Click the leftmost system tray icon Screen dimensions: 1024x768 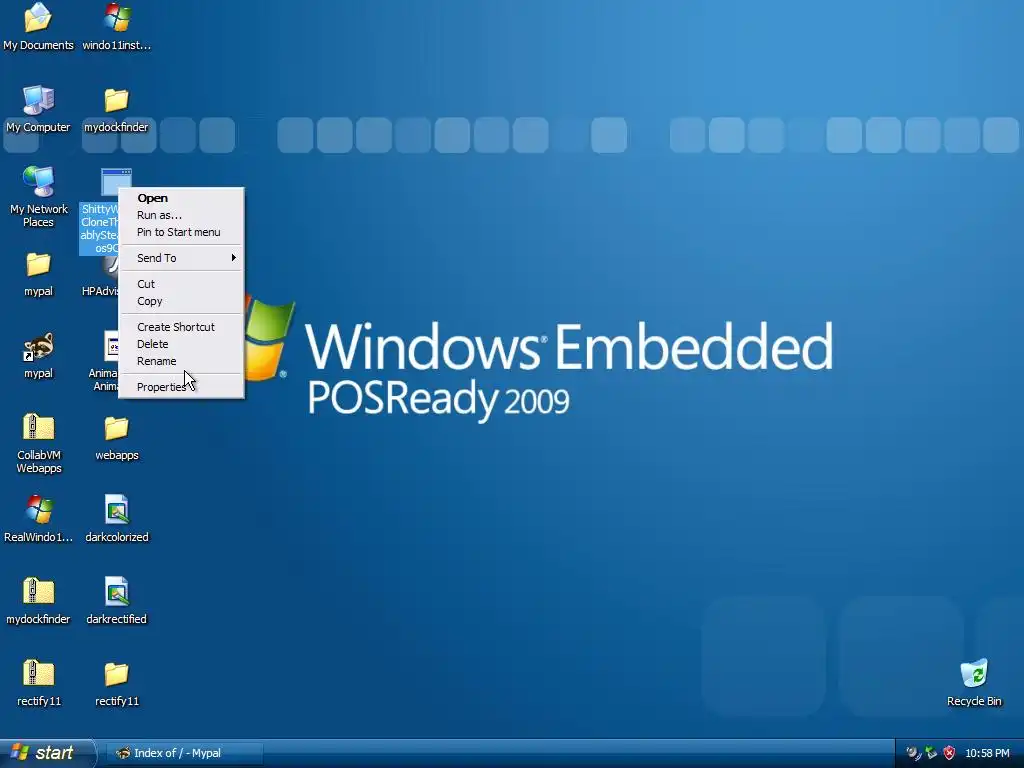coord(913,753)
